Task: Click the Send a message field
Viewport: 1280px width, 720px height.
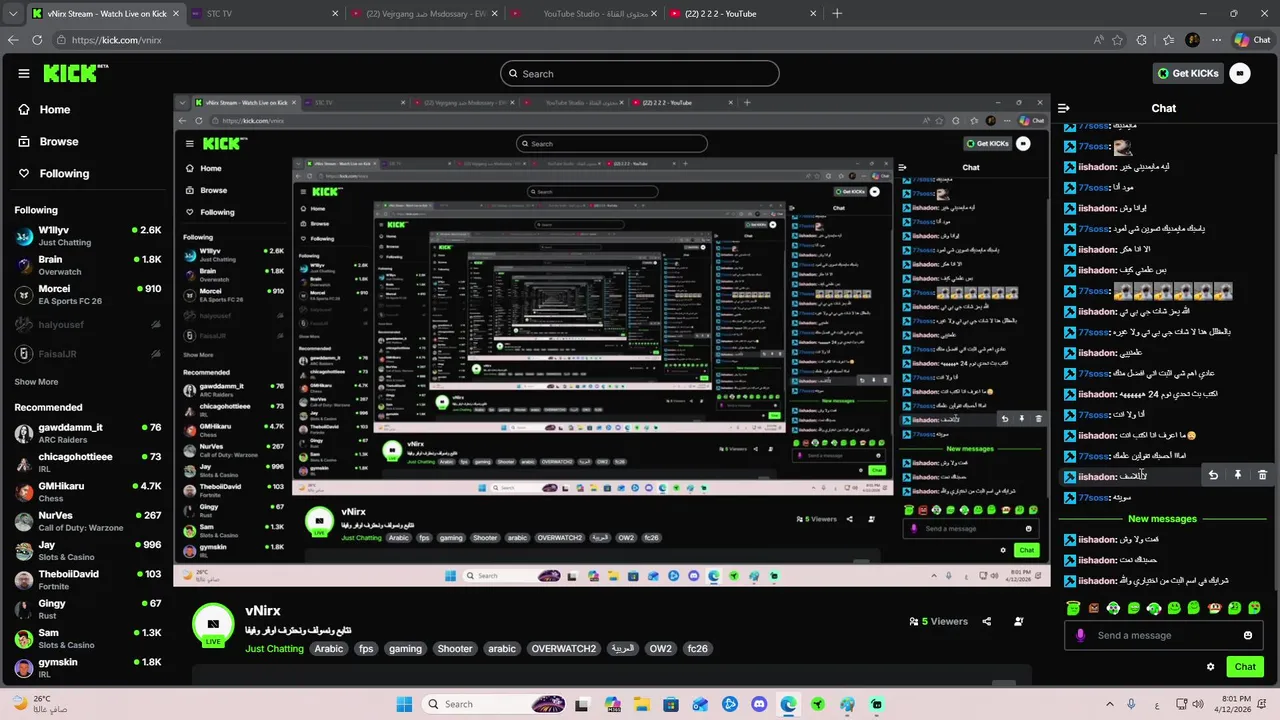Action: 1165,635
